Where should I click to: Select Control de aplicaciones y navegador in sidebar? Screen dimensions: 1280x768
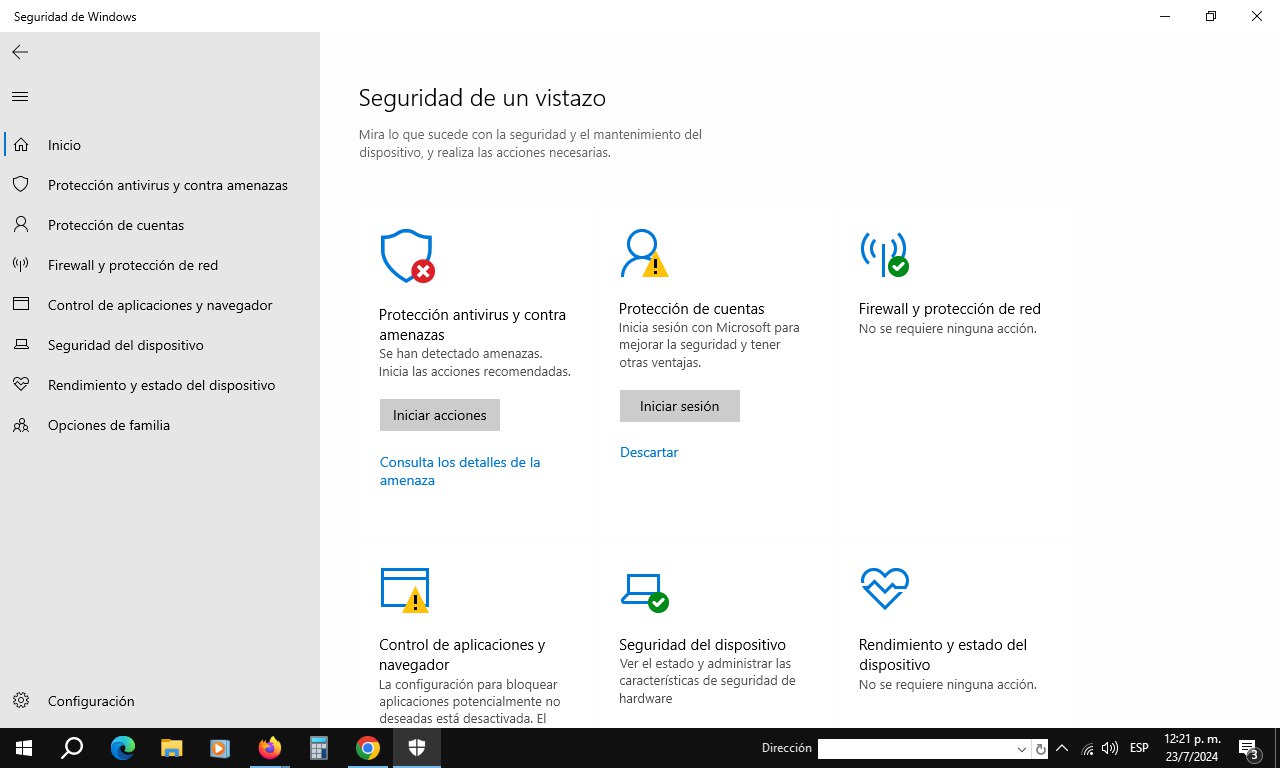[160, 305]
